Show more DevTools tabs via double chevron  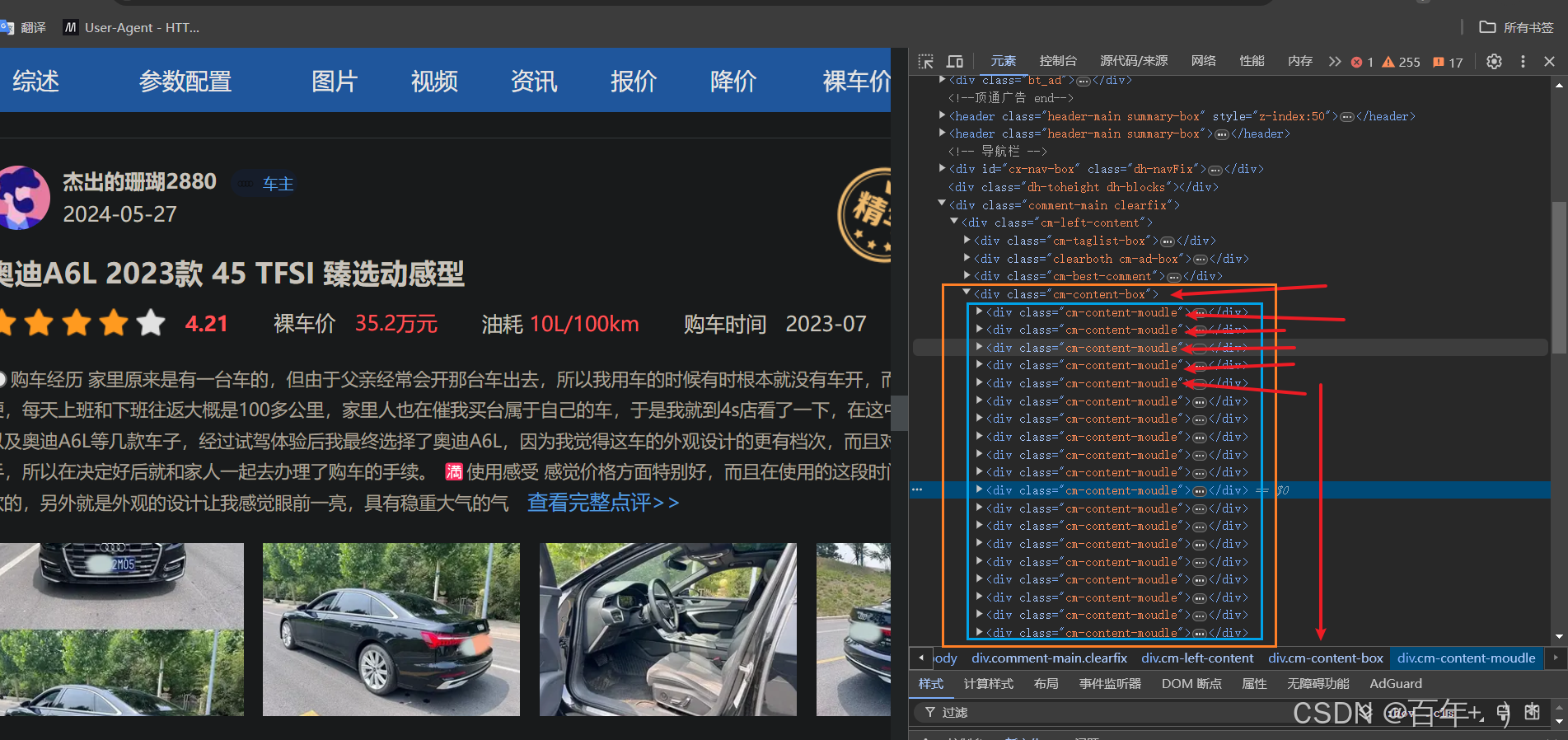click(x=1335, y=62)
